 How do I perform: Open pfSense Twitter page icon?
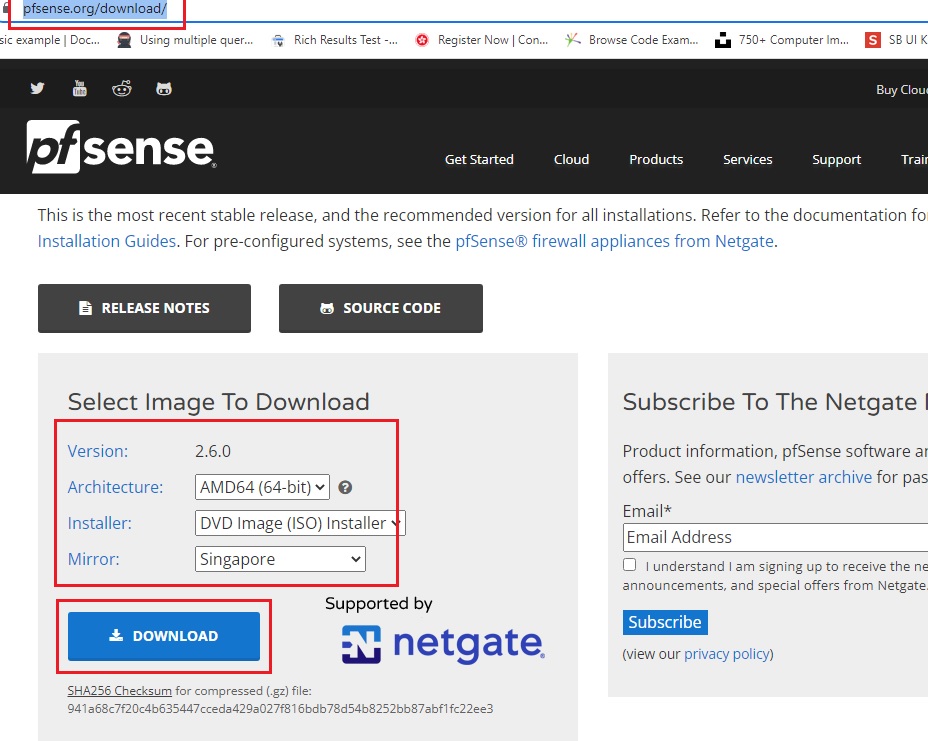pos(37,89)
